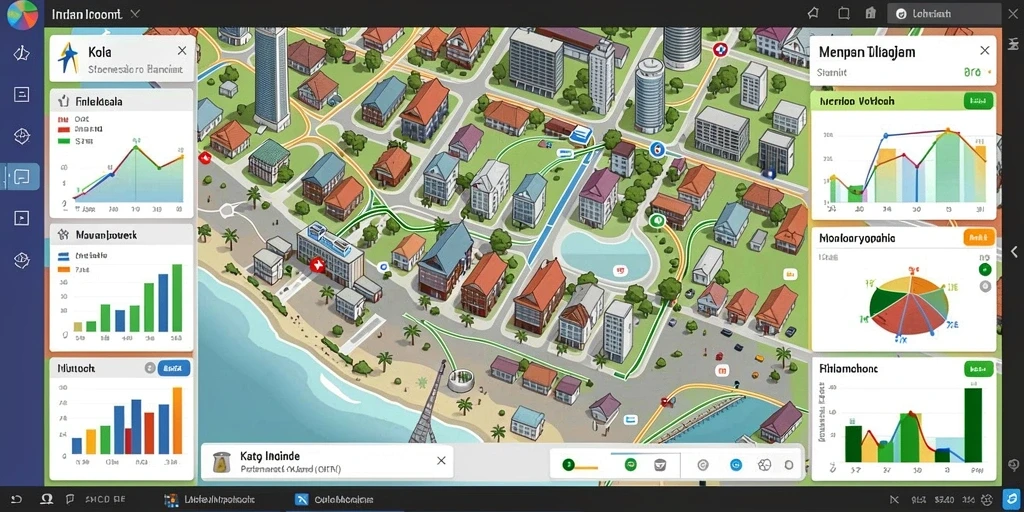Click the orange button on the Monloaryopahic panel
Viewport: 1024px width, 512px height.
[979, 237]
